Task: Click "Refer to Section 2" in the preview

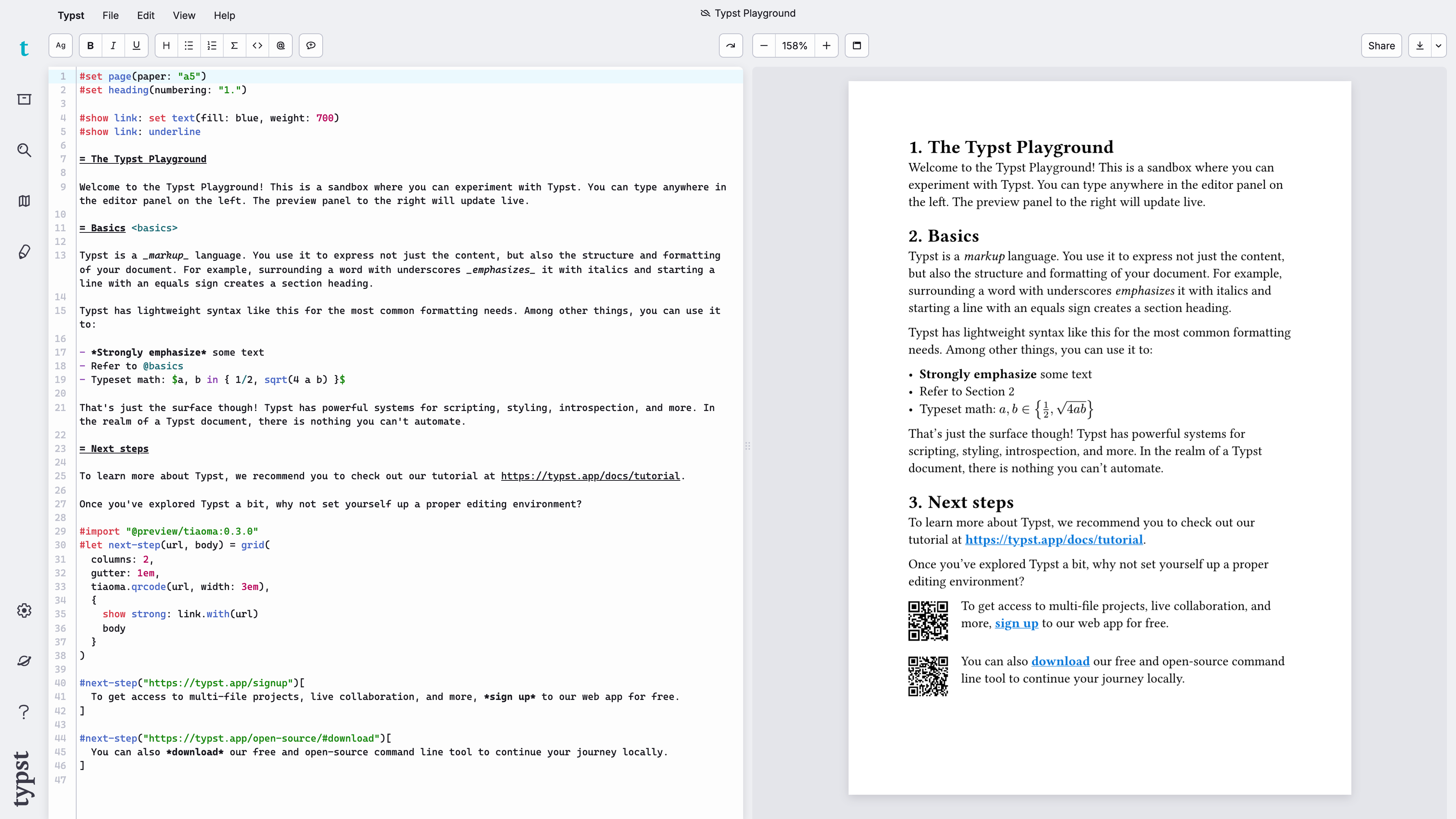Action: pos(966,392)
